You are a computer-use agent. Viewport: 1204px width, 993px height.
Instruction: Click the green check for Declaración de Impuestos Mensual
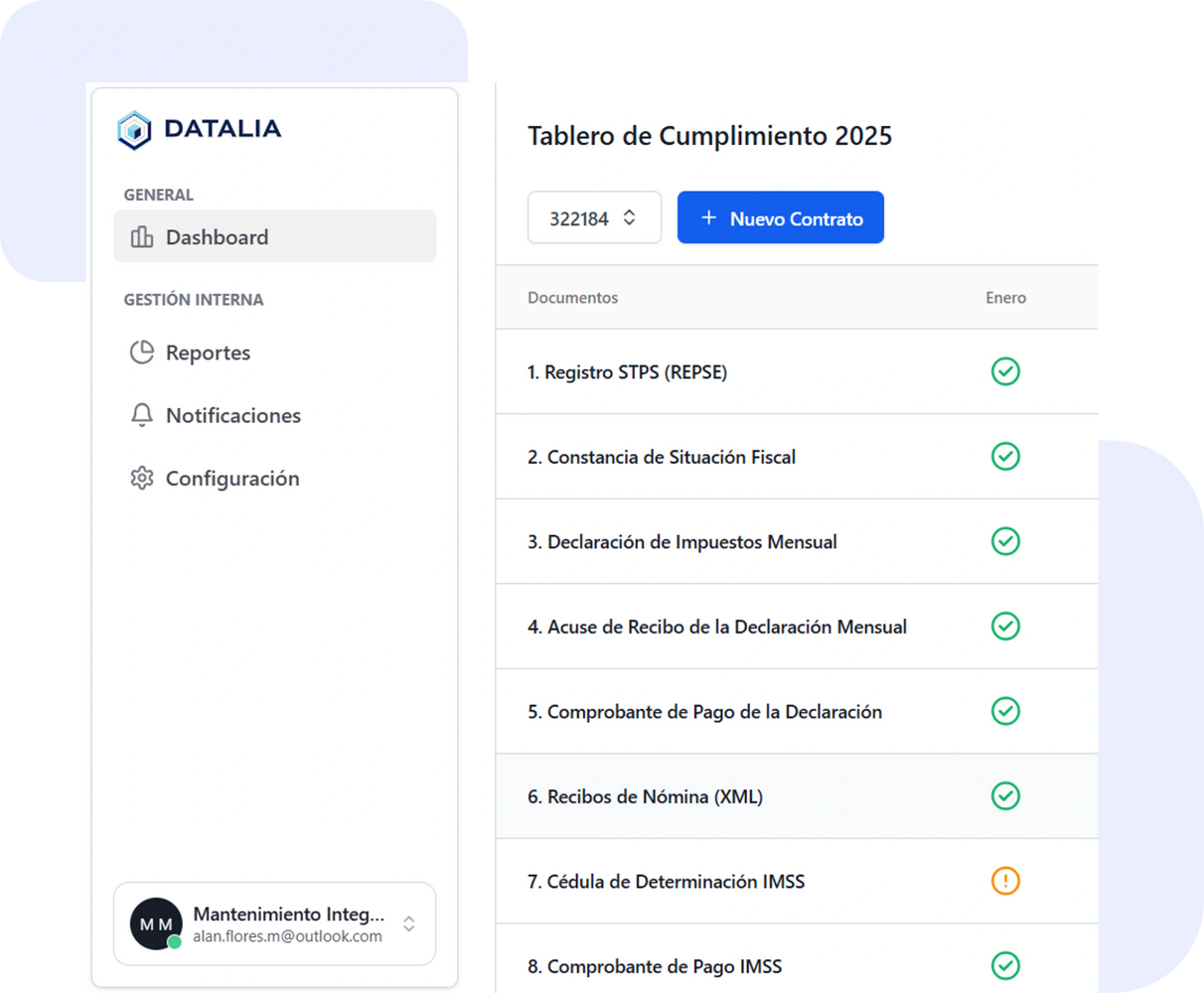tap(1005, 541)
